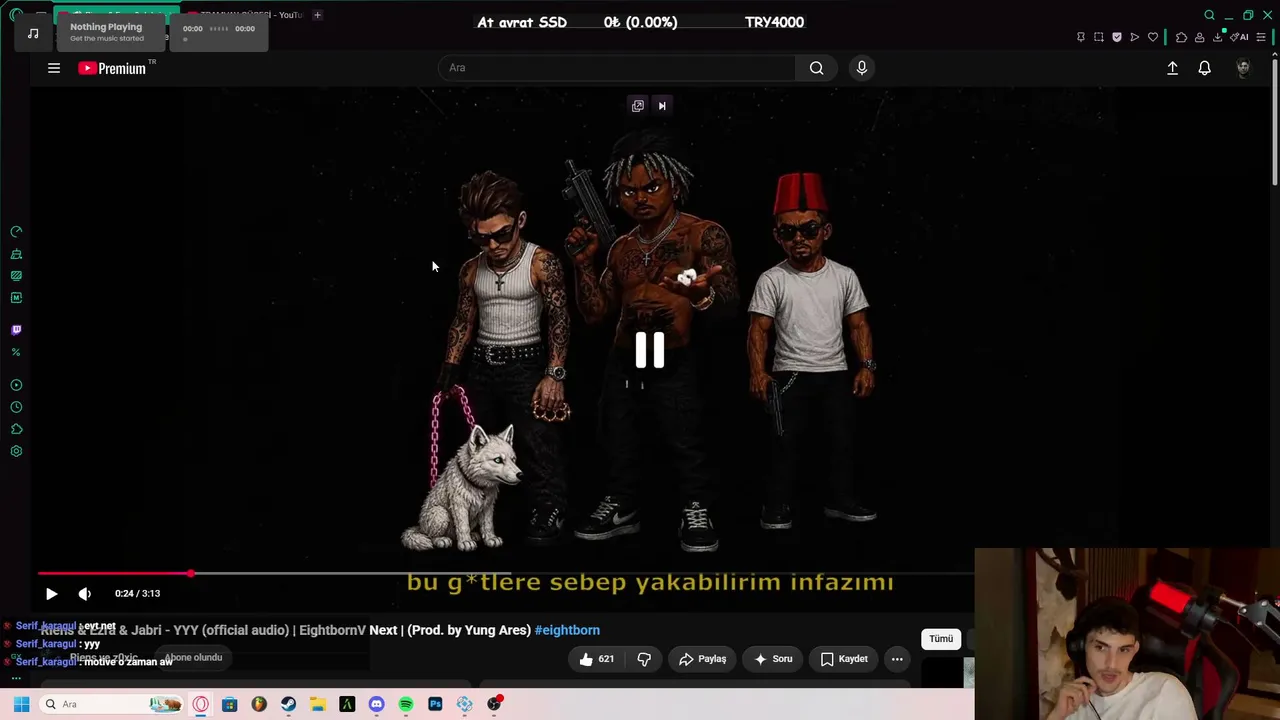Open the YouTube upload/create icon
Image resolution: width=1280 pixels, height=720 pixels.
tap(1172, 68)
